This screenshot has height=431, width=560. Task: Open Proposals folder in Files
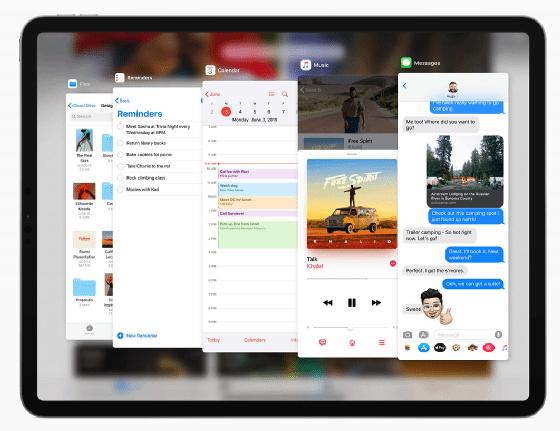point(84,287)
